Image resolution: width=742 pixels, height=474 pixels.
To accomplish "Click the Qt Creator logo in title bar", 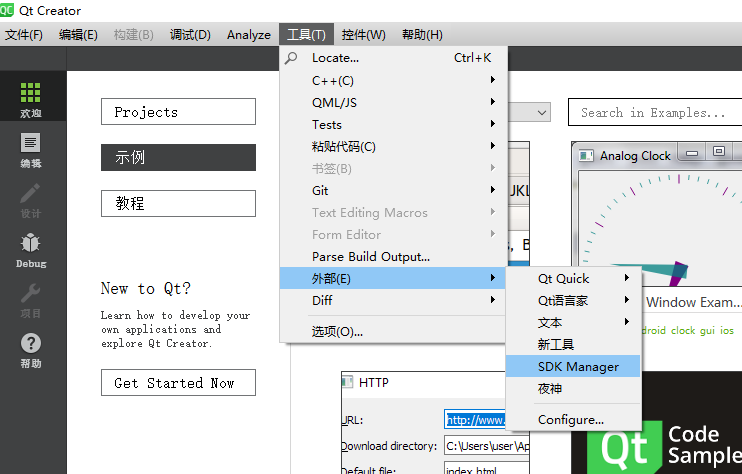I will (x=7, y=10).
